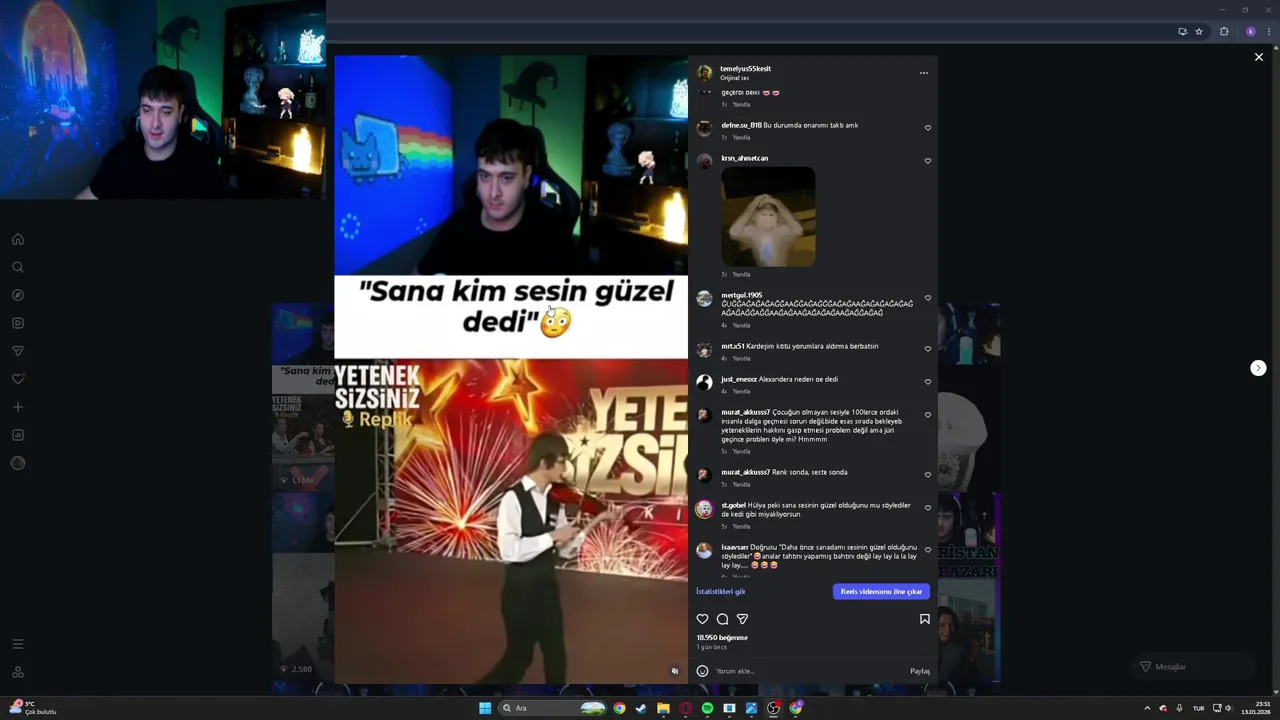Viewport: 1280px width, 720px height.
Task: Like krsn_ahmetcan's GIF comment
Action: (928, 161)
